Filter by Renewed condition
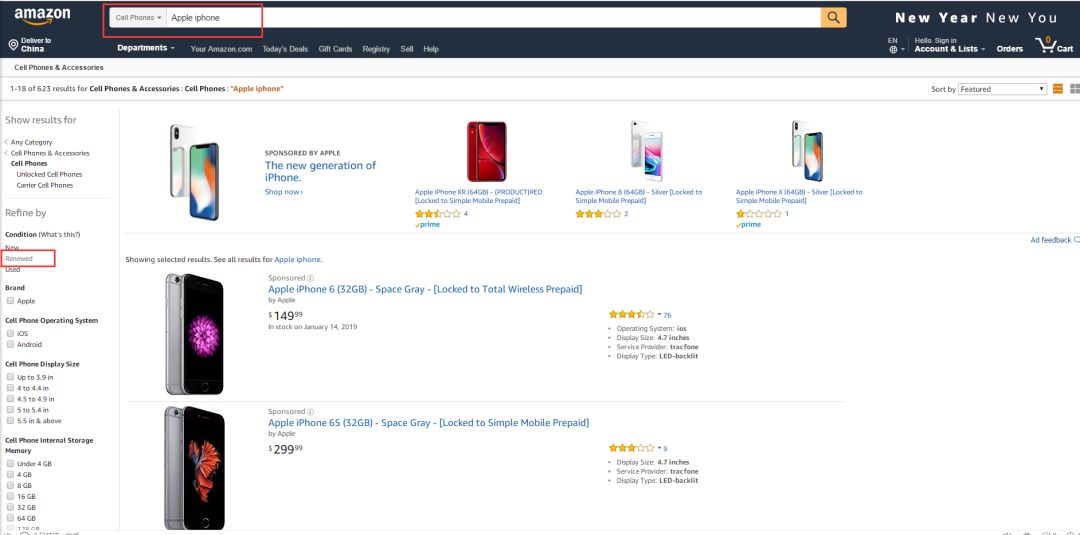This screenshot has width=1080, height=535. pyautogui.click(x=19, y=259)
